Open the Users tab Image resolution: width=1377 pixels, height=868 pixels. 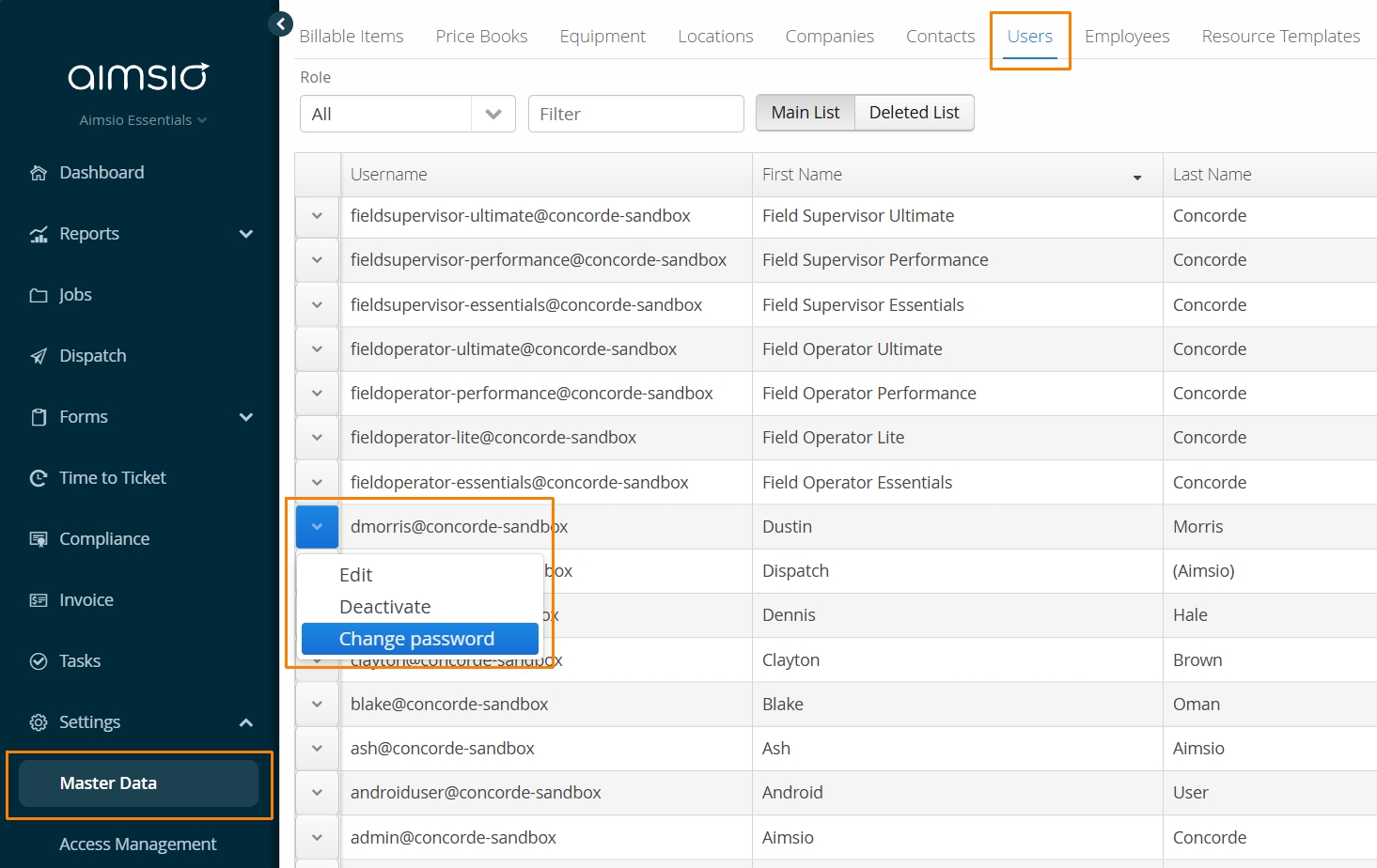pyautogui.click(x=1030, y=36)
